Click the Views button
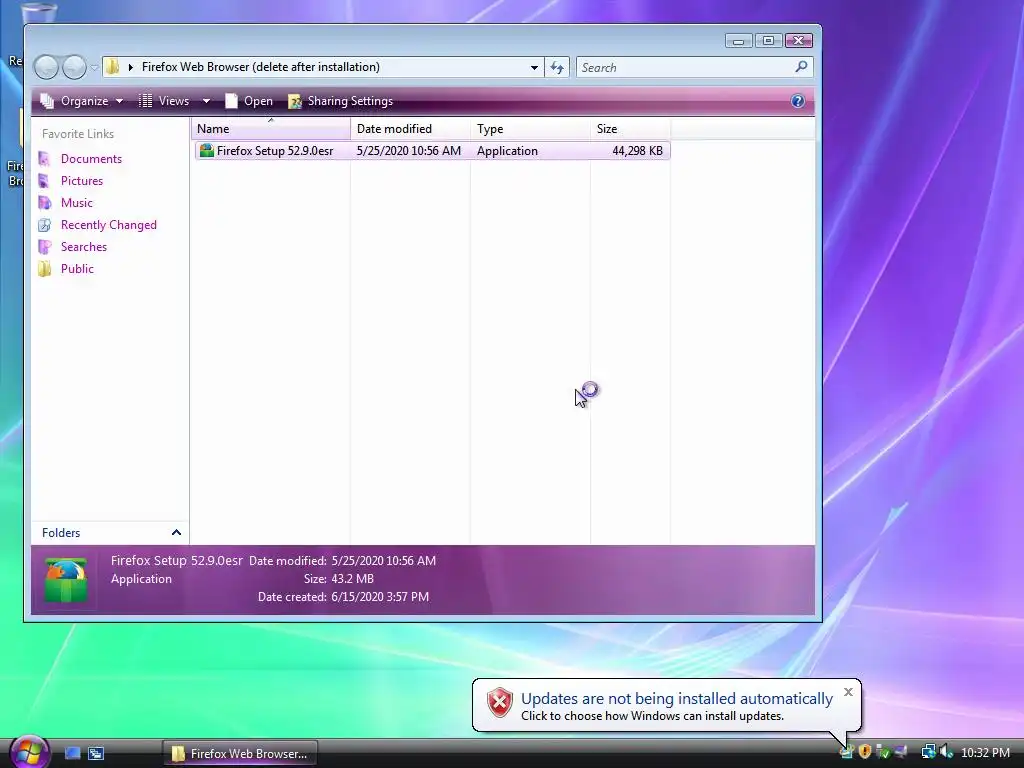Image resolution: width=1024 pixels, height=768 pixels. [x=165, y=101]
